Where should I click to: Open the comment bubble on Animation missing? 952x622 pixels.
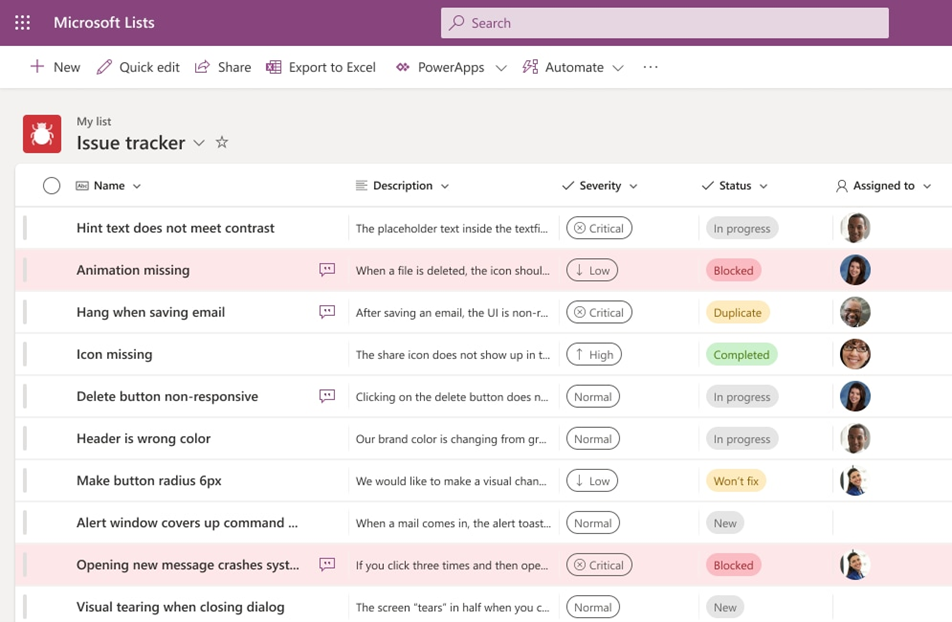tap(326, 270)
